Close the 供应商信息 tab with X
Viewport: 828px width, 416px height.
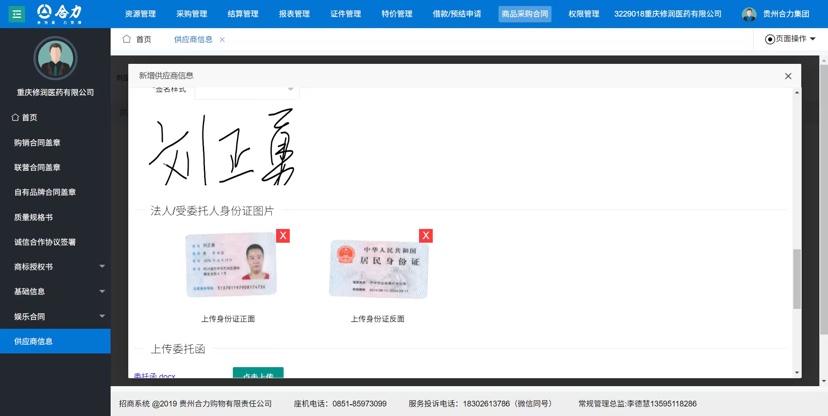click(222, 40)
